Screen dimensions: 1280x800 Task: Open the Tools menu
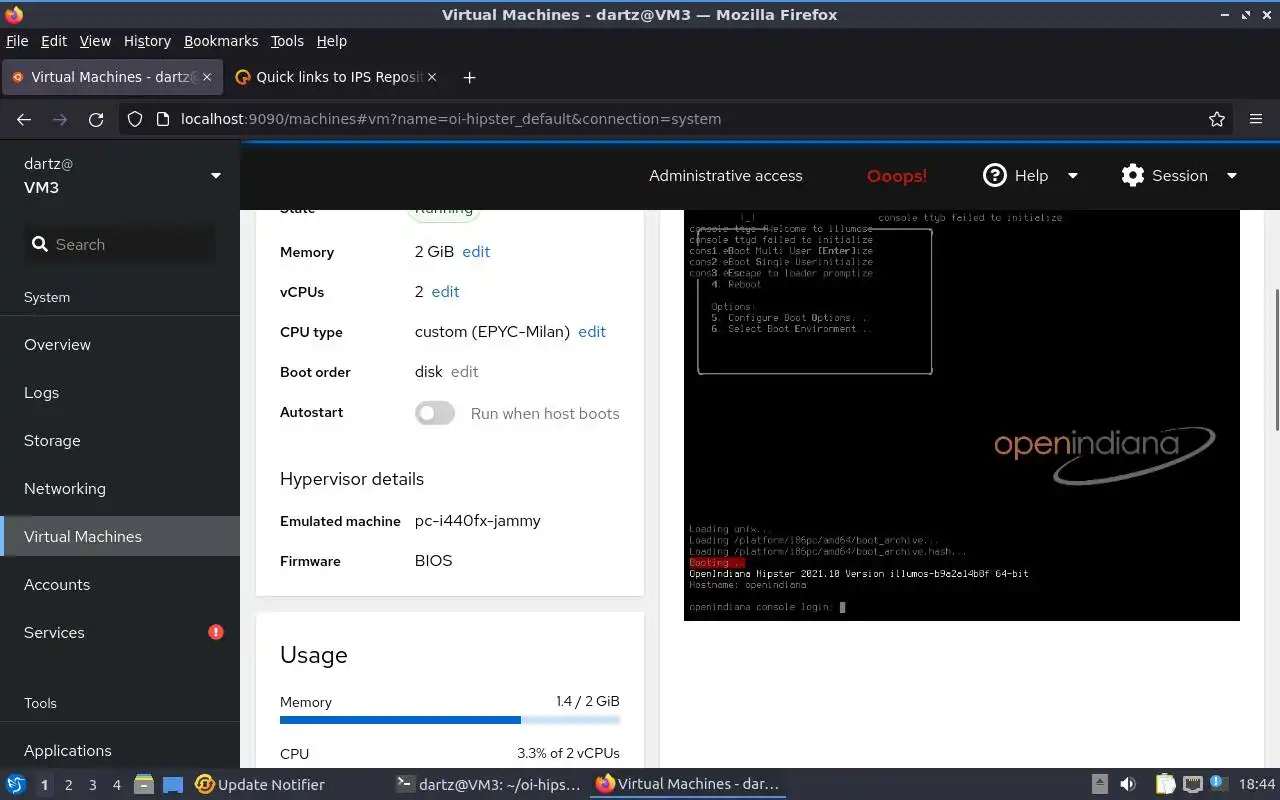coord(287,41)
